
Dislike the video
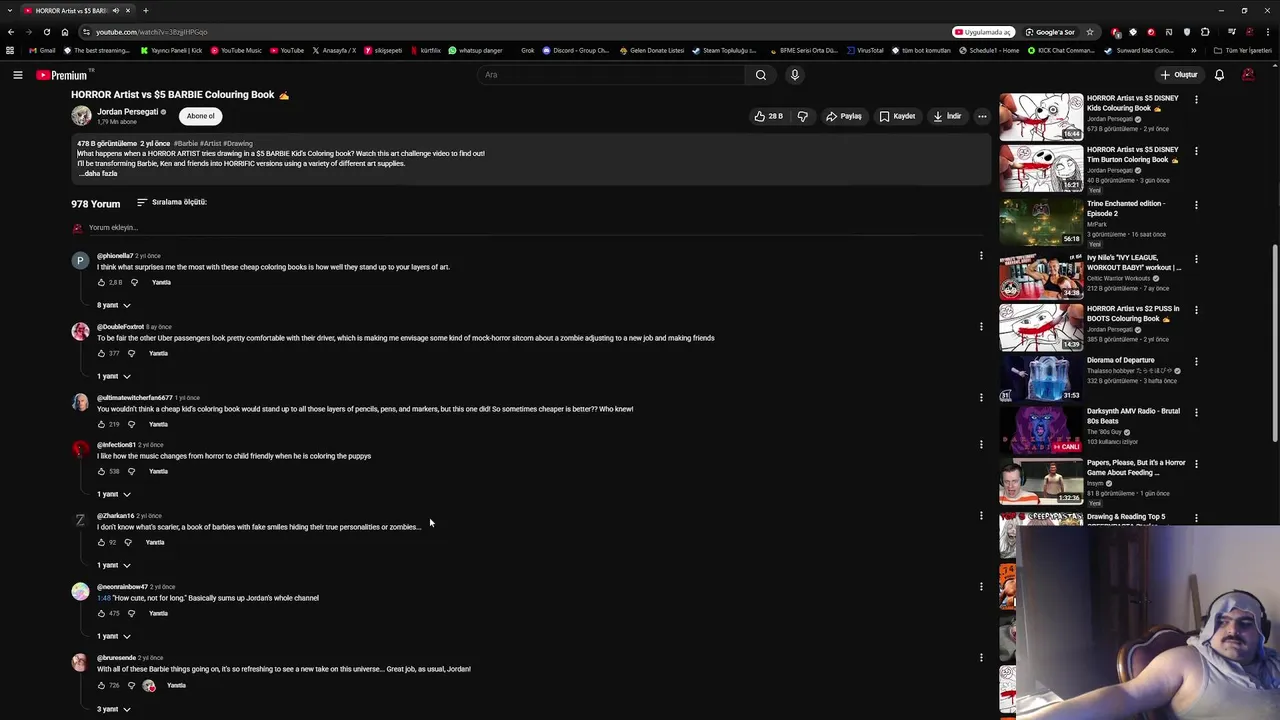tap(802, 116)
